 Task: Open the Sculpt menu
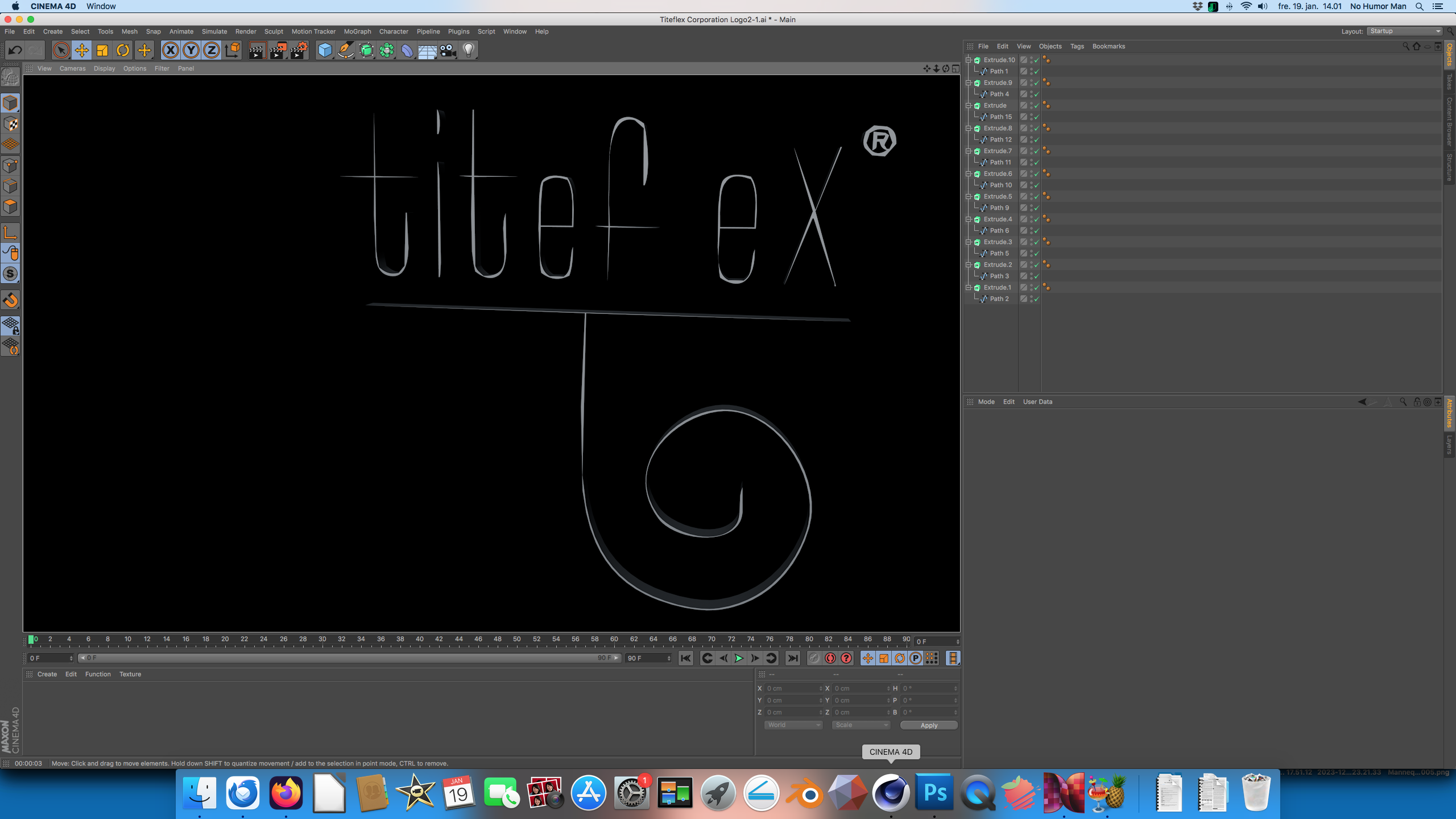(x=274, y=31)
